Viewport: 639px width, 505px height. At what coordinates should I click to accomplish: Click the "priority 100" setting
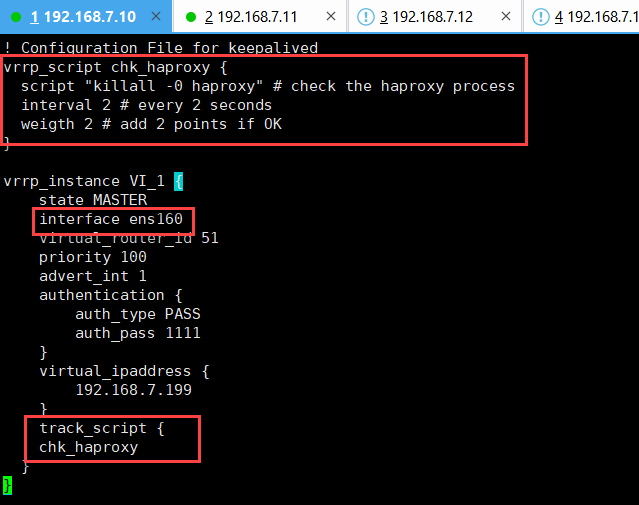click(x=89, y=257)
